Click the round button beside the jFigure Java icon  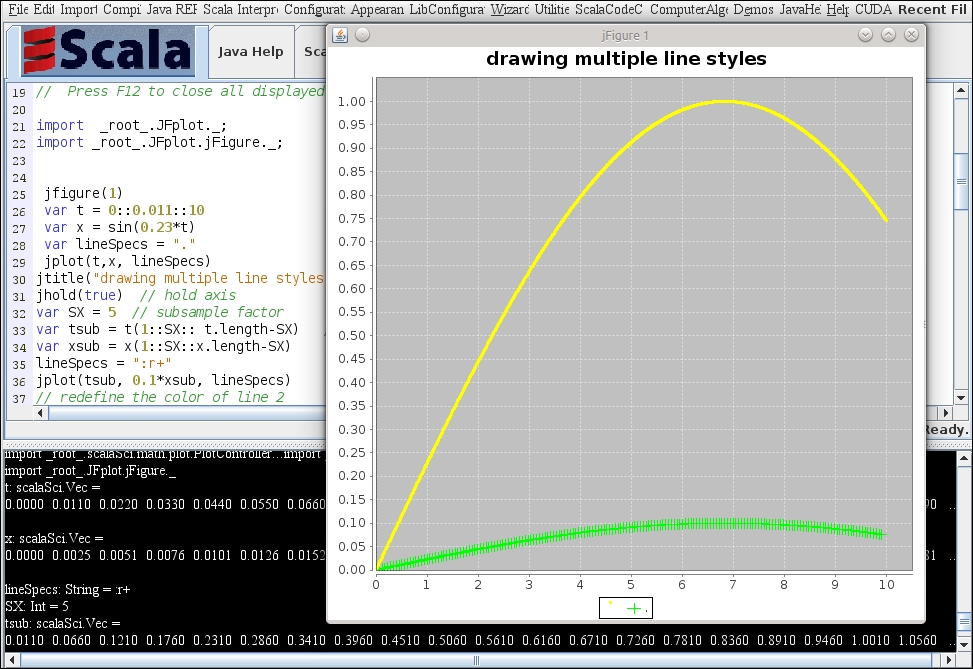[x=363, y=35]
